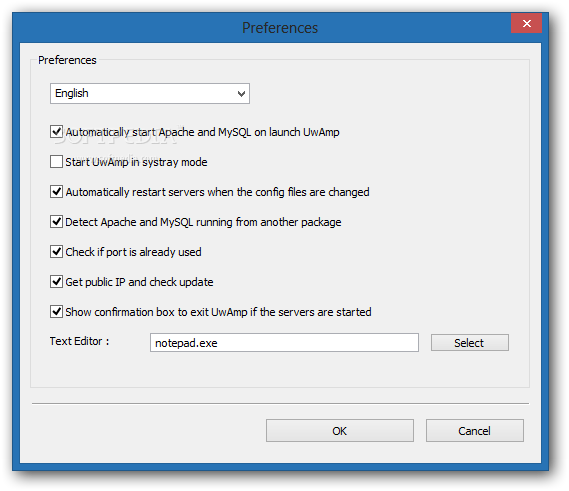Viewport: 569px width, 491px height.
Task: Toggle Get public IP and check update
Action: (56, 282)
